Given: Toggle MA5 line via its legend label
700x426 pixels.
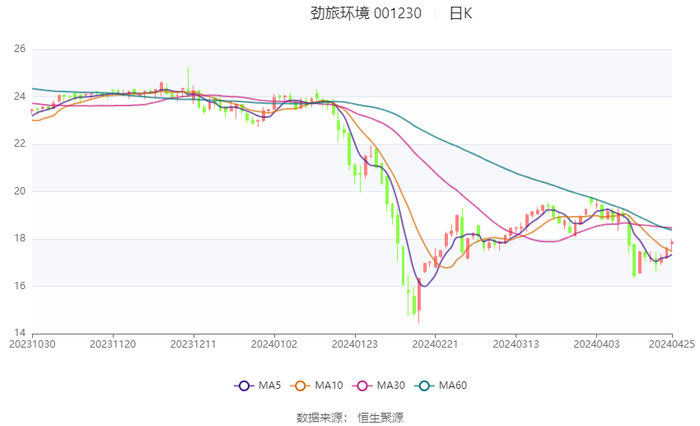Looking at the screenshot, I should pos(270,386).
